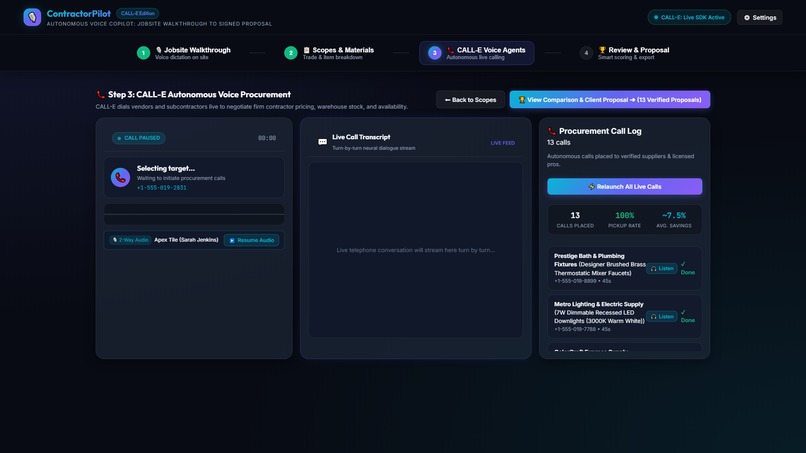Click the clipboard icon beside Scopes & Materials

(x=306, y=50)
